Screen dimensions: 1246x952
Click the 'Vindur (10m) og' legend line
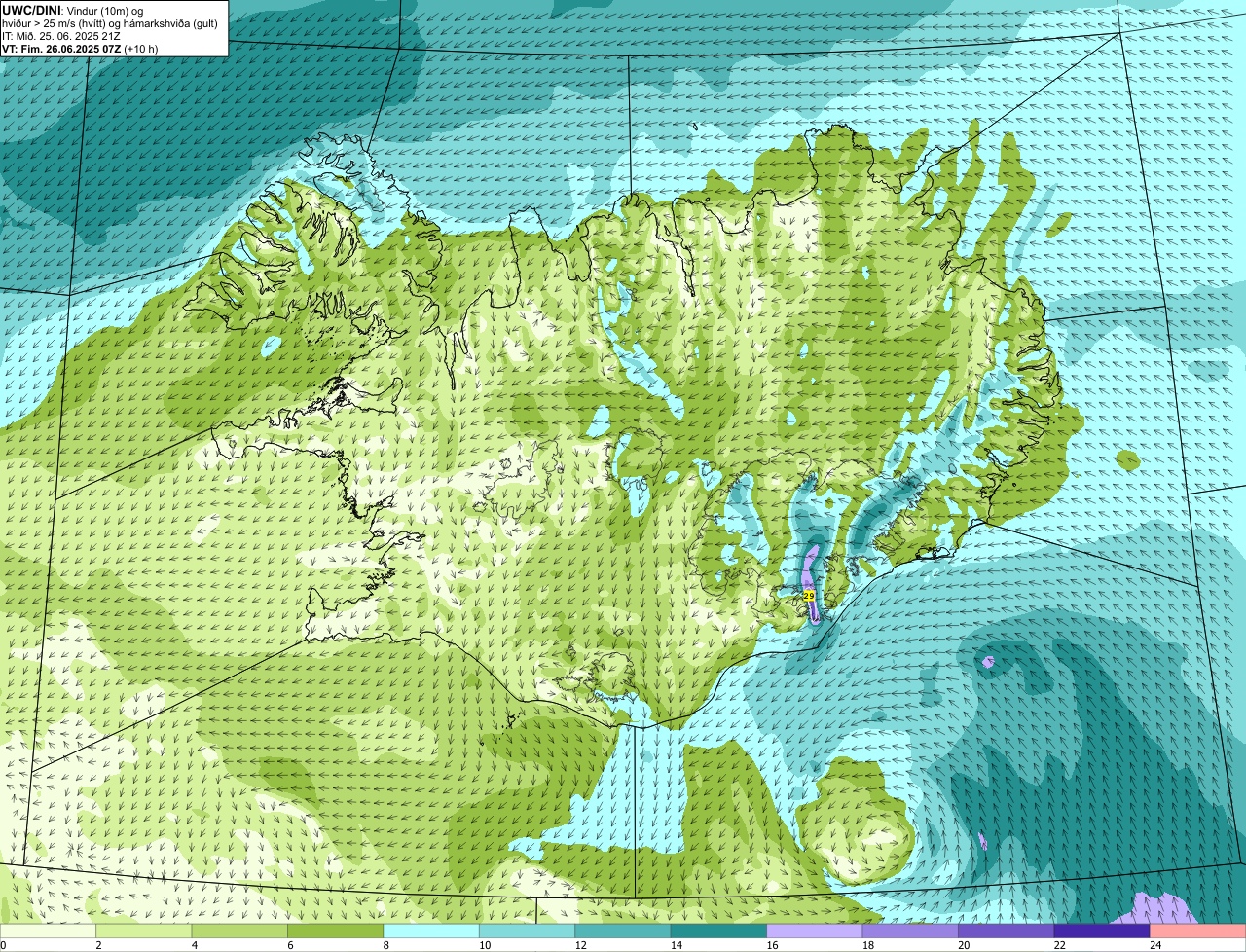pyautogui.click(x=105, y=10)
